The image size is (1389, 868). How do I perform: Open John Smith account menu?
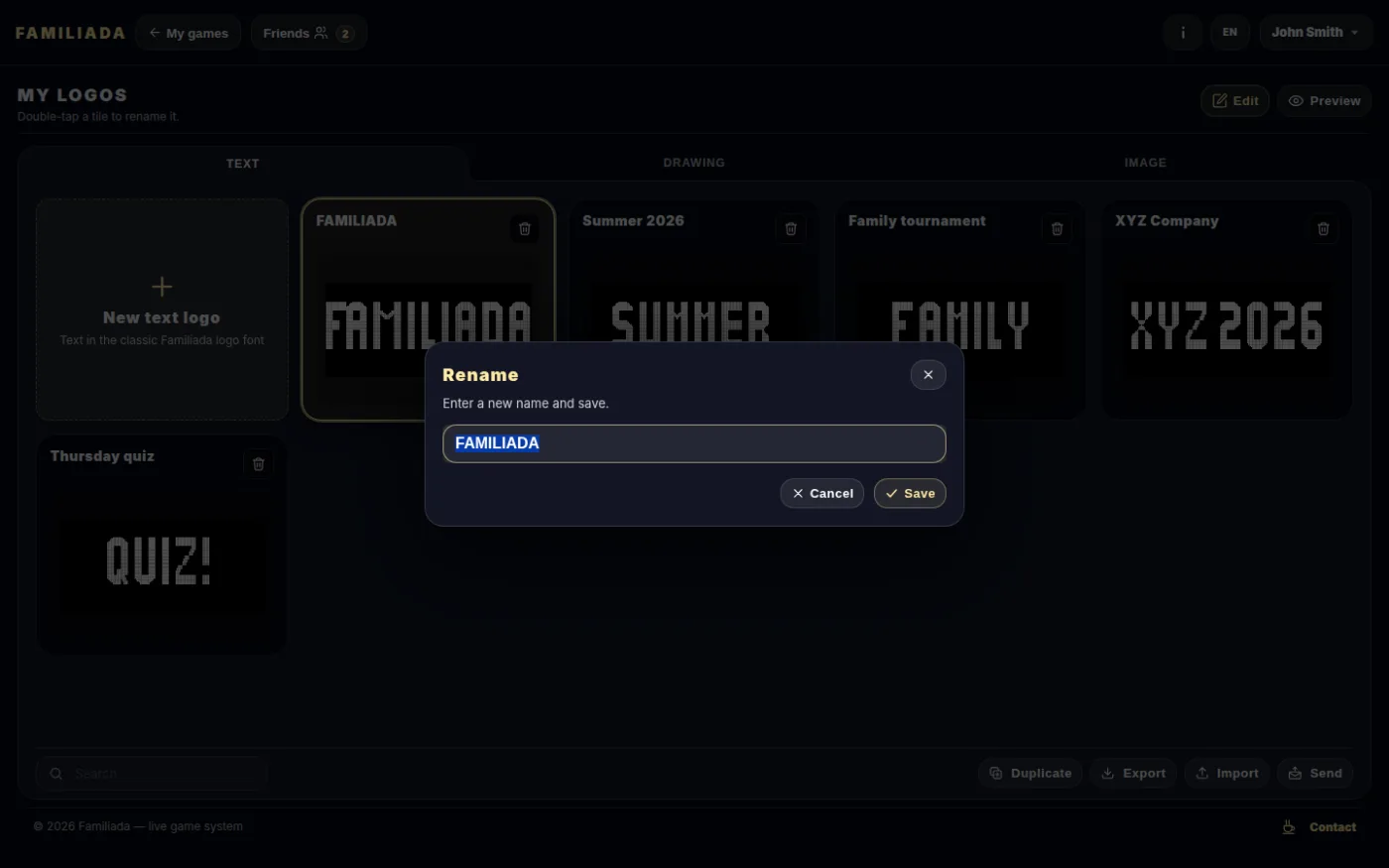[x=1316, y=33]
